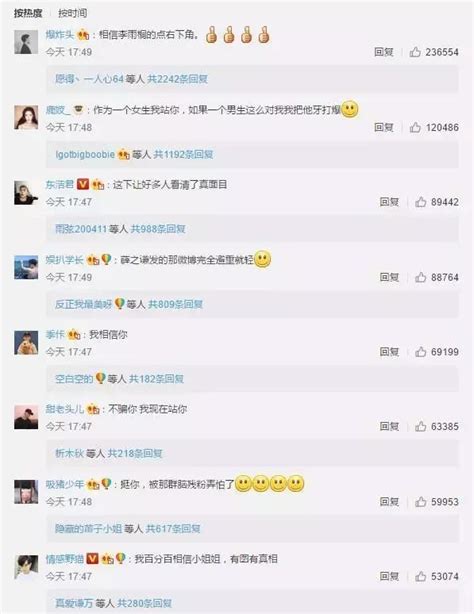
Task: Like the '我相信你' comment with 69199
Action: click(x=420, y=352)
